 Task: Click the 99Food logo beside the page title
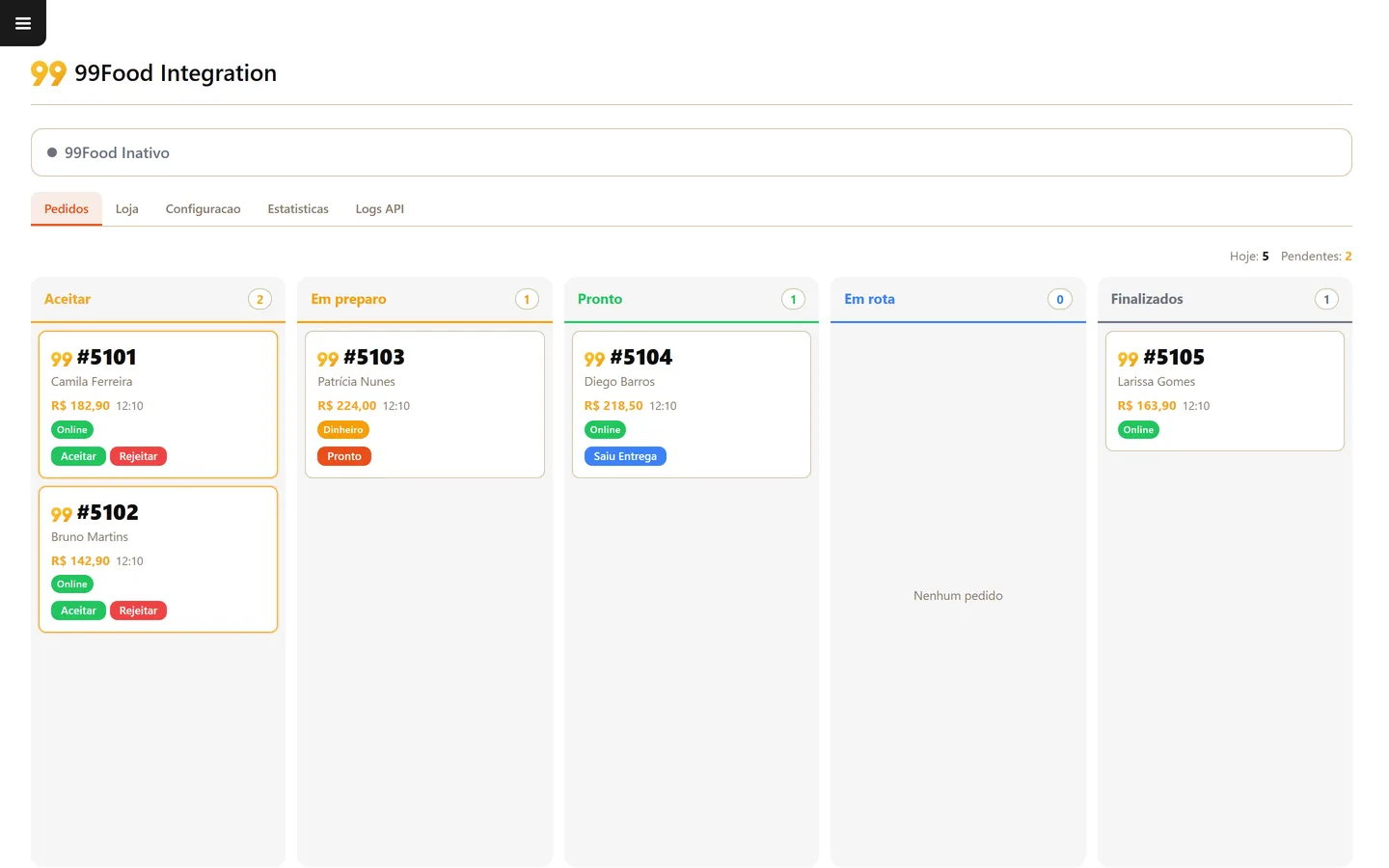[48, 73]
